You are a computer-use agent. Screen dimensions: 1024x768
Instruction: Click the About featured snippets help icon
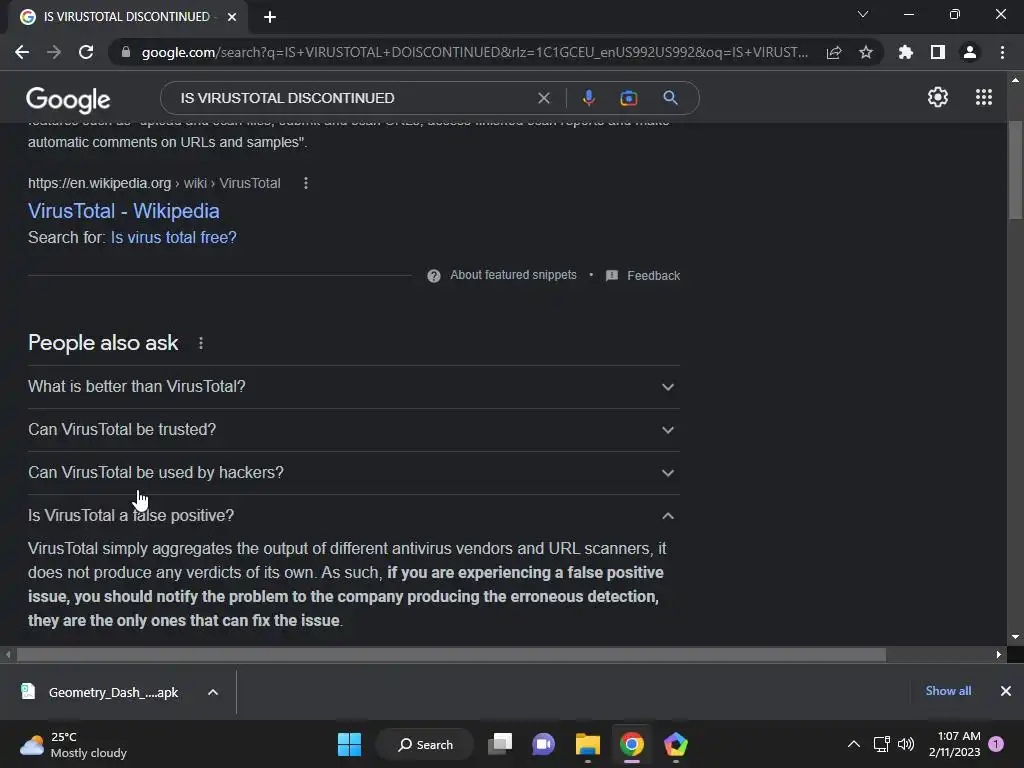click(x=434, y=276)
